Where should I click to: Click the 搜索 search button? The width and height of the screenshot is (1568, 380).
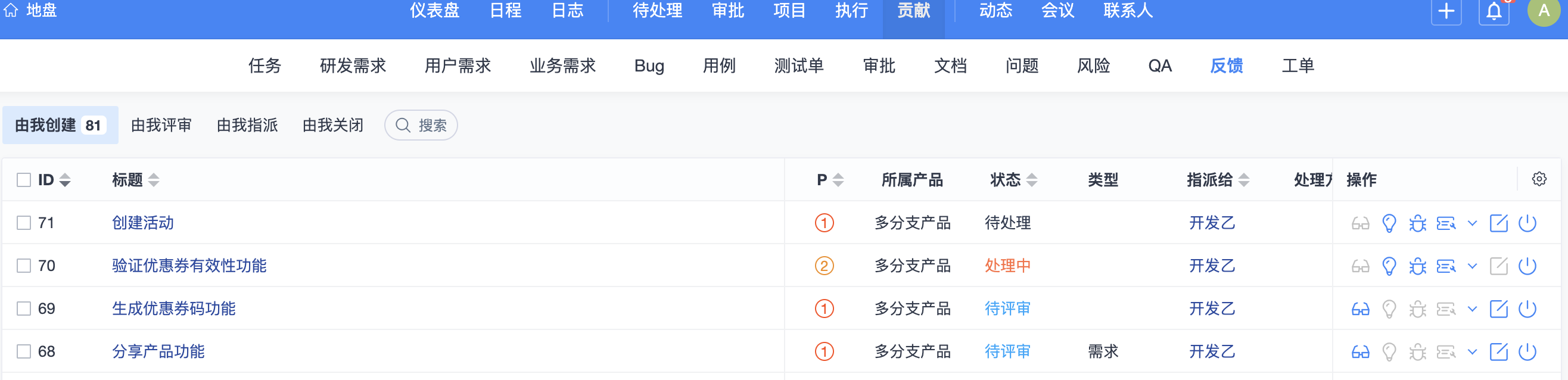point(421,125)
